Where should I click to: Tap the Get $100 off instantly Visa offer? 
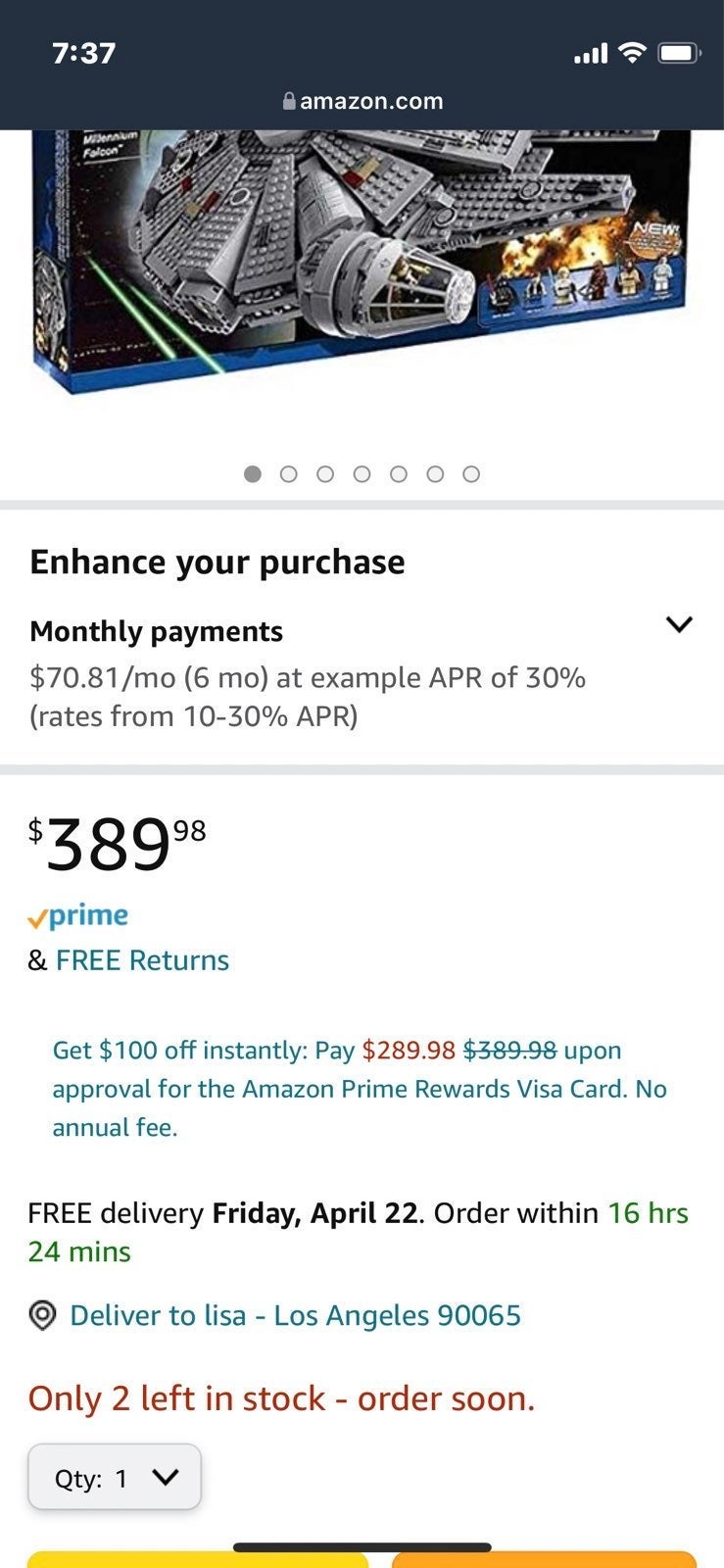click(361, 1089)
